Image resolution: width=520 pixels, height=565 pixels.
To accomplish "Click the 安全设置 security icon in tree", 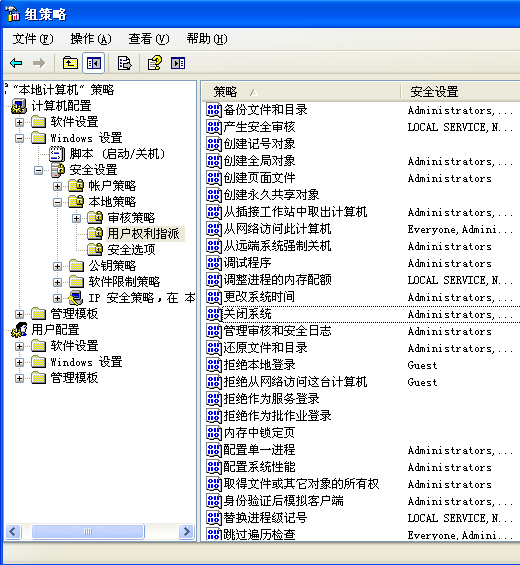I will pyautogui.click(x=58, y=170).
